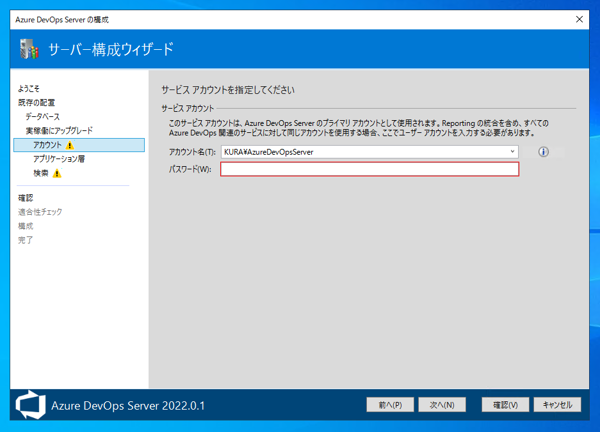Click the 確認(V) button
Viewport: 600px width, 432px height.
(x=505, y=404)
